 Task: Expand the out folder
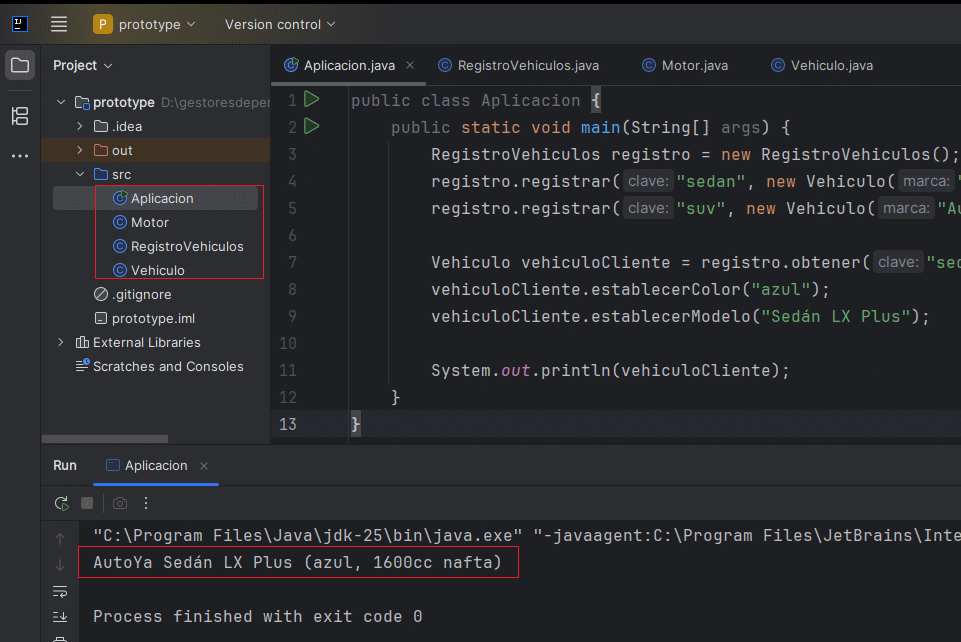[x=80, y=150]
